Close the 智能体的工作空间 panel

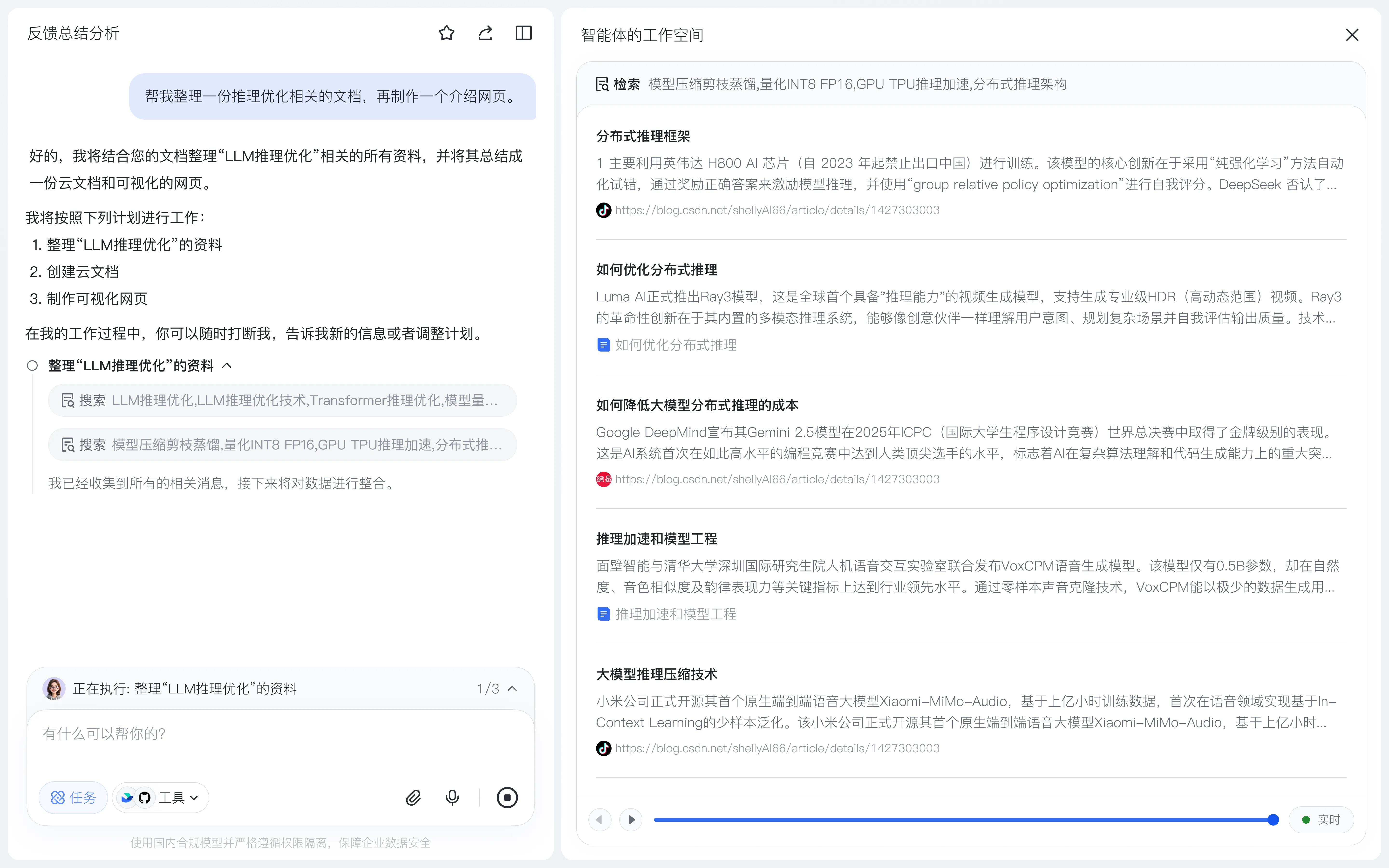(x=1352, y=35)
